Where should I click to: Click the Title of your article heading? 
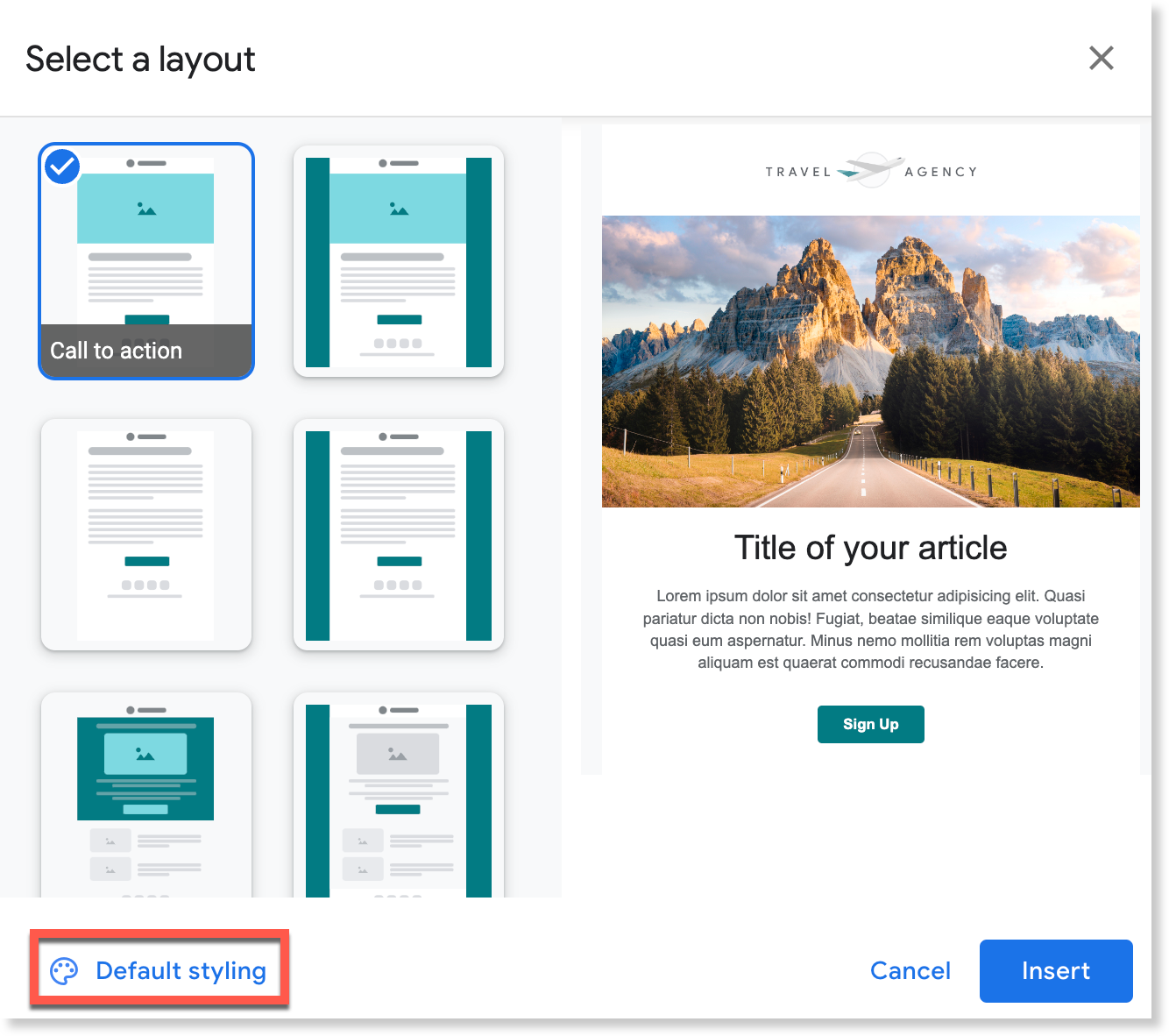870,547
